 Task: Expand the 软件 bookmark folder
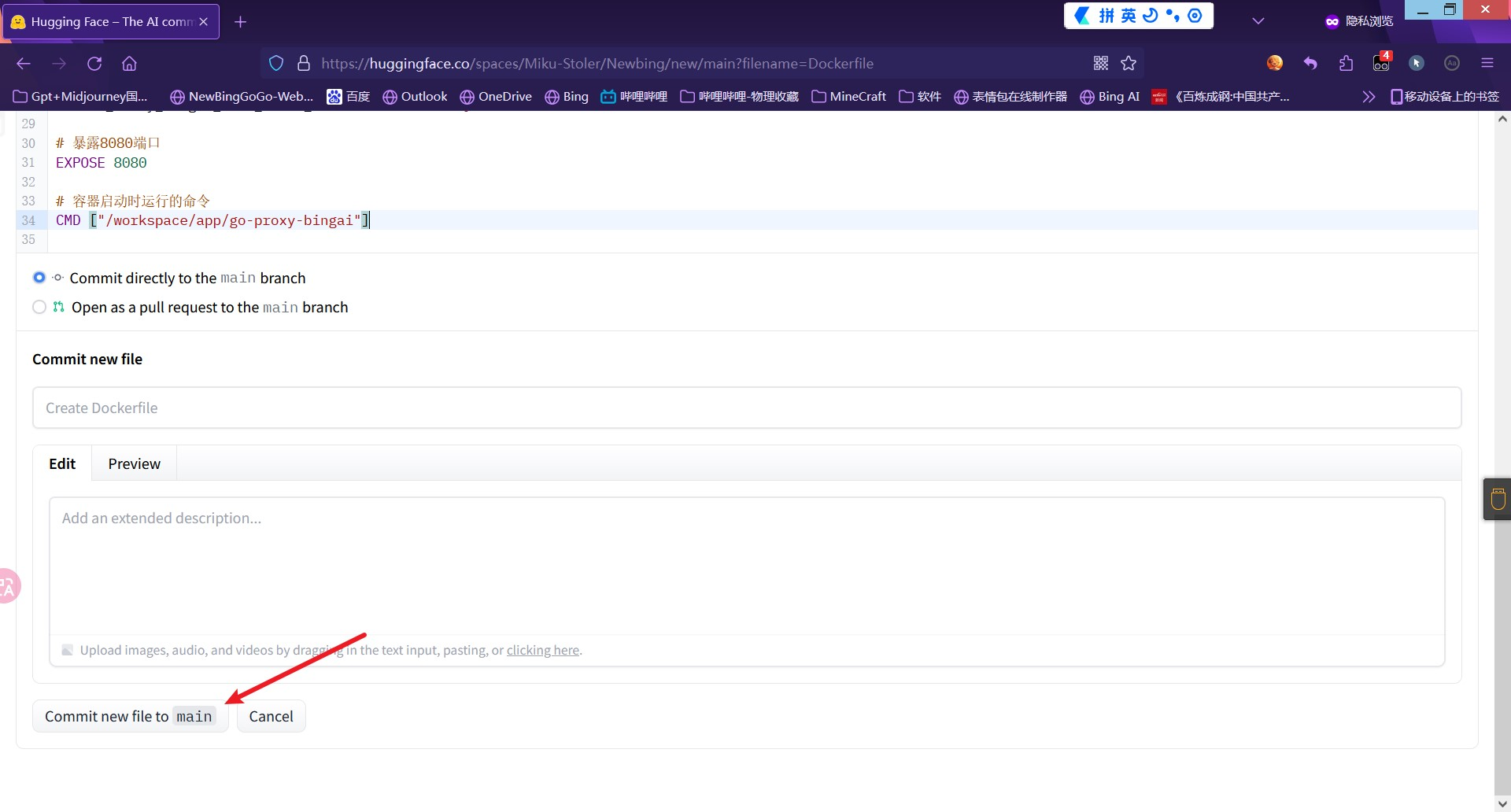click(920, 97)
